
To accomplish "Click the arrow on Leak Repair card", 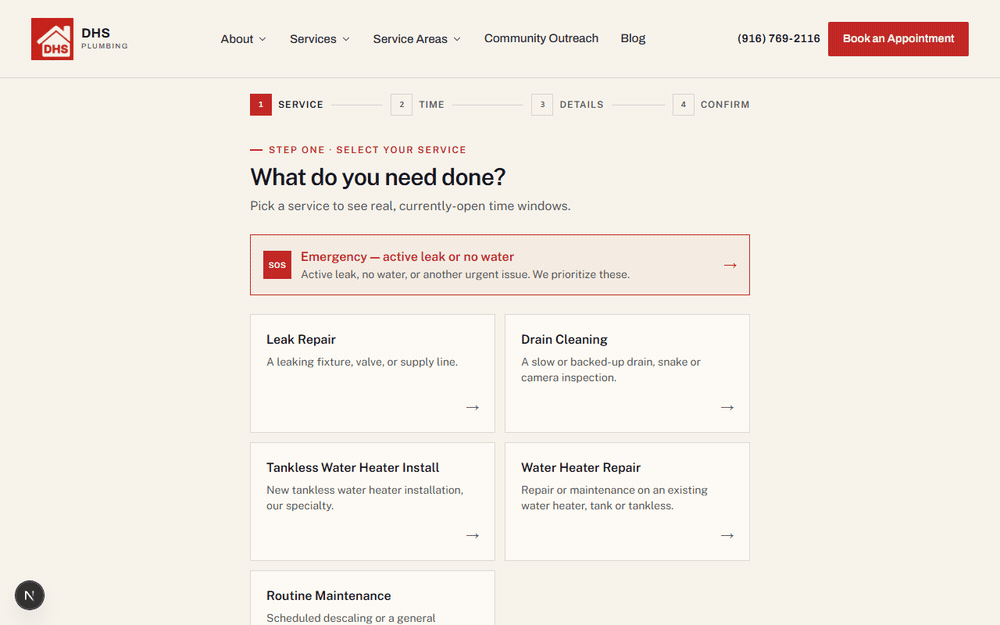I will point(472,407).
